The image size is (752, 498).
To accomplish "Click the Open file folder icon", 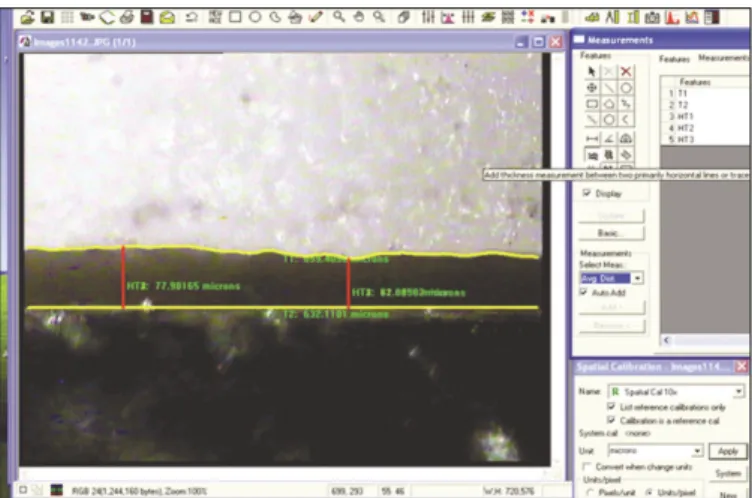I will 28,18.
